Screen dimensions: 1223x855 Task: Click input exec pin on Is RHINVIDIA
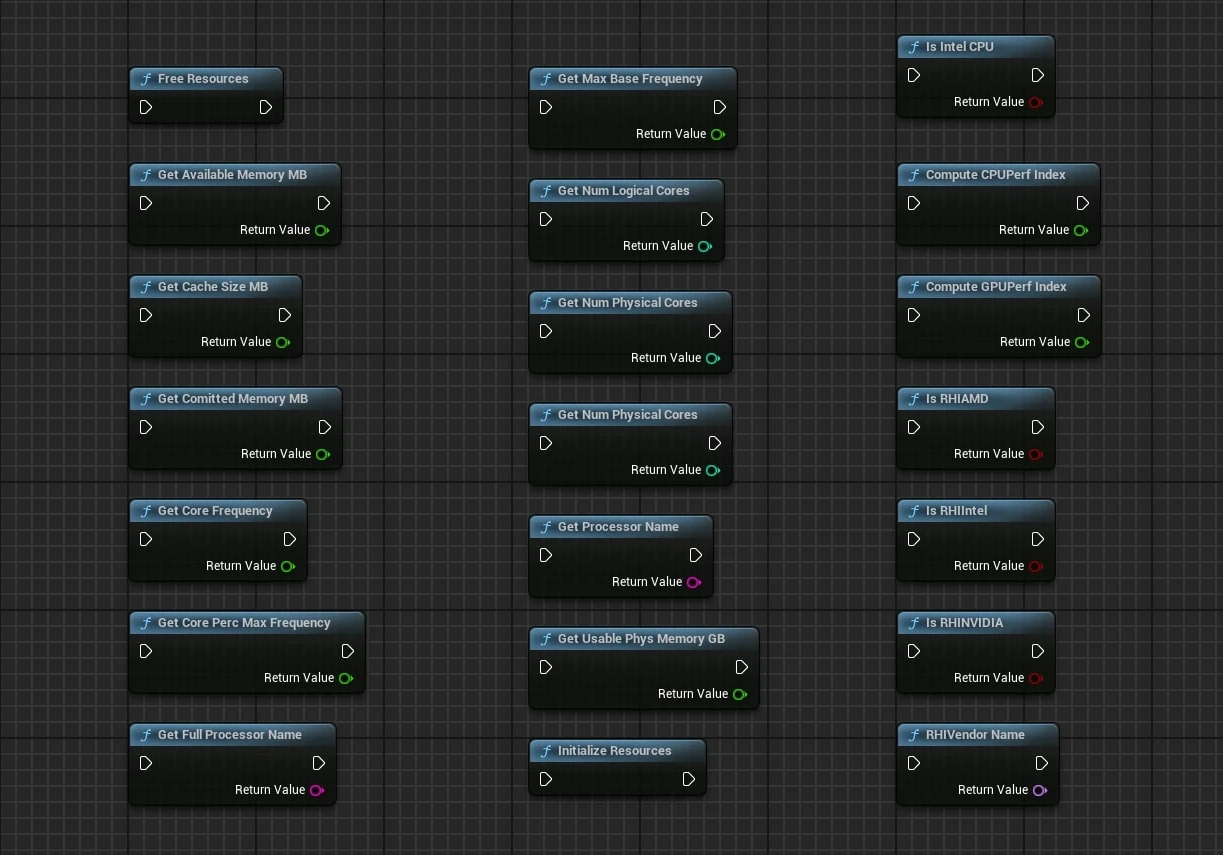pos(914,651)
